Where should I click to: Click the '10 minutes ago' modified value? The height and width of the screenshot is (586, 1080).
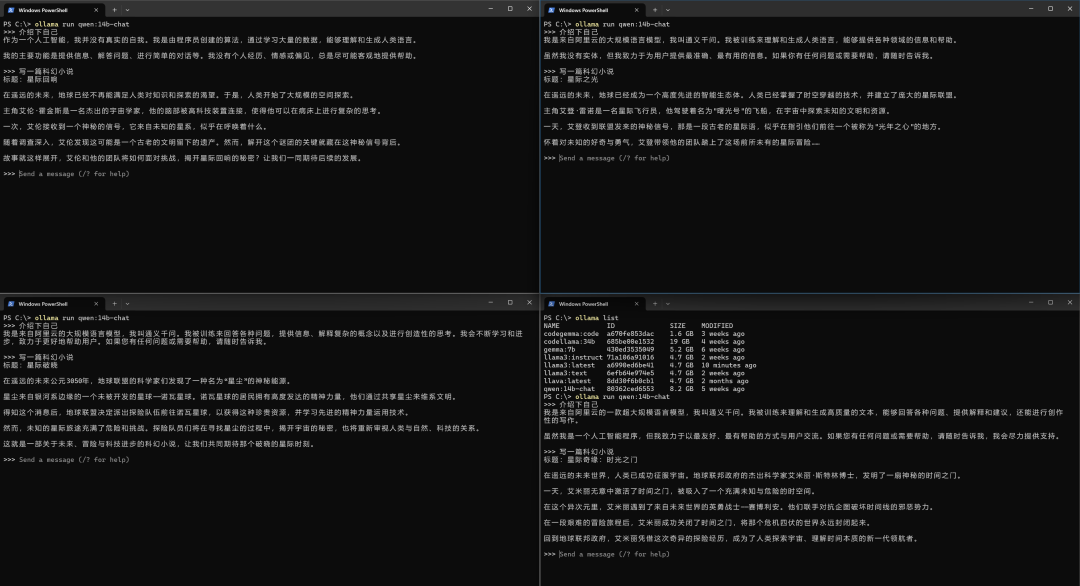click(x=729, y=366)
